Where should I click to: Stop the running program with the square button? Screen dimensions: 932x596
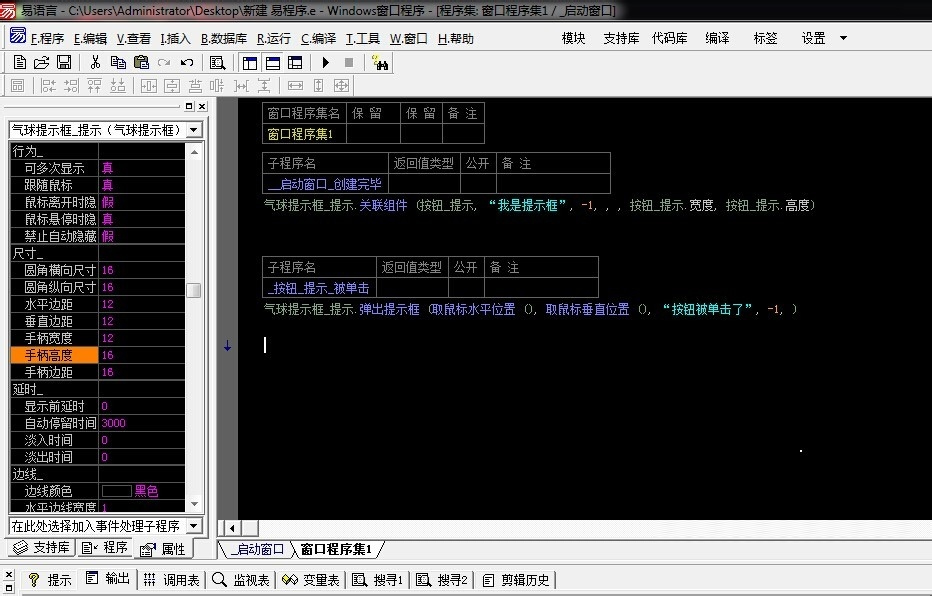click(349, 62)
